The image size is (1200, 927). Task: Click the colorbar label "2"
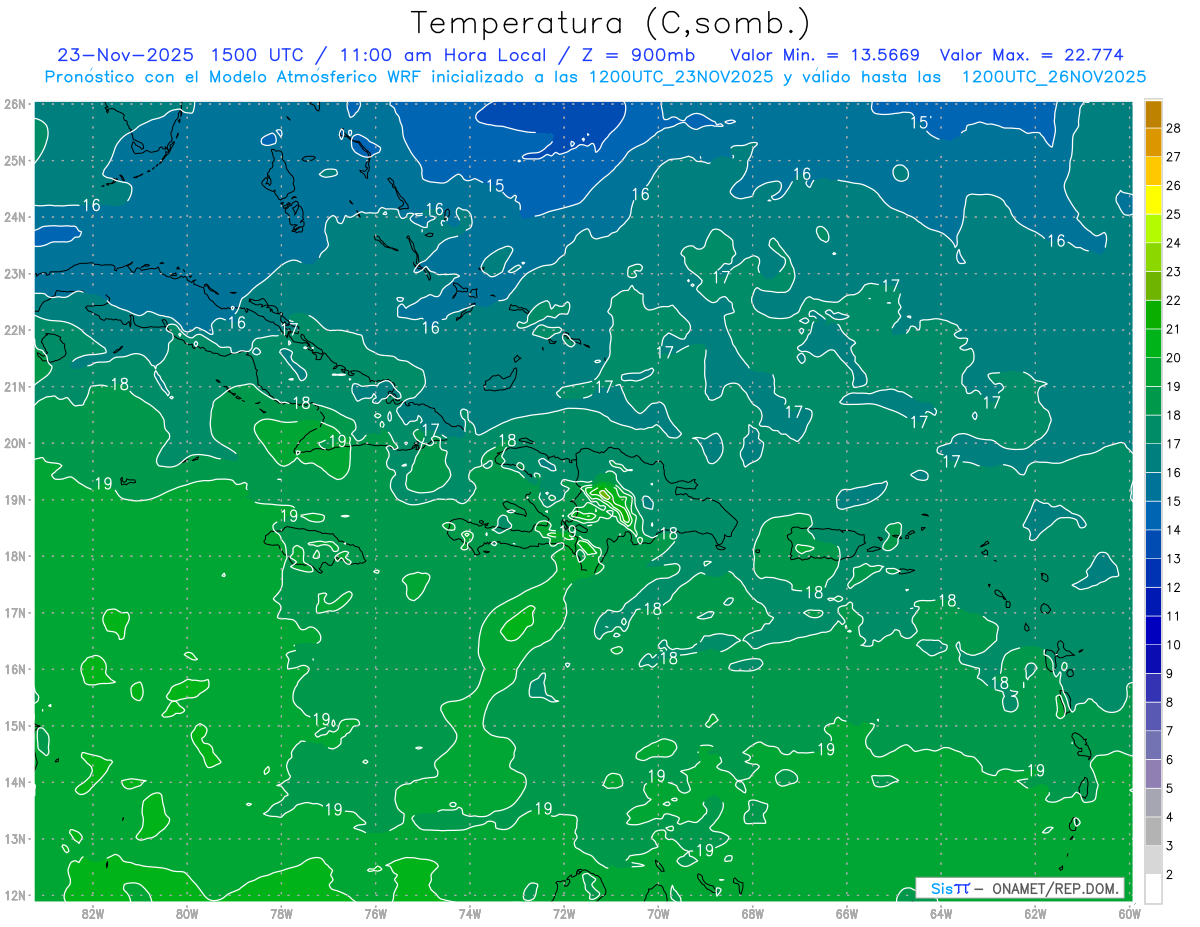click(1170, 875)
